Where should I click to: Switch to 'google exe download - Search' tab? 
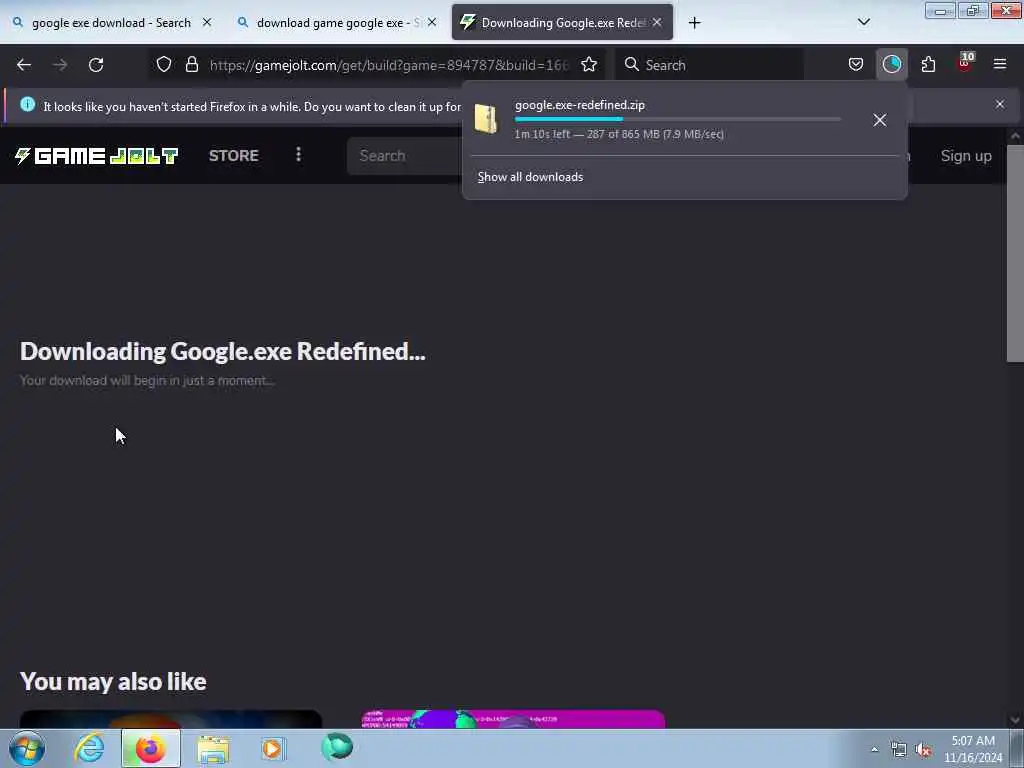(111, 23)
